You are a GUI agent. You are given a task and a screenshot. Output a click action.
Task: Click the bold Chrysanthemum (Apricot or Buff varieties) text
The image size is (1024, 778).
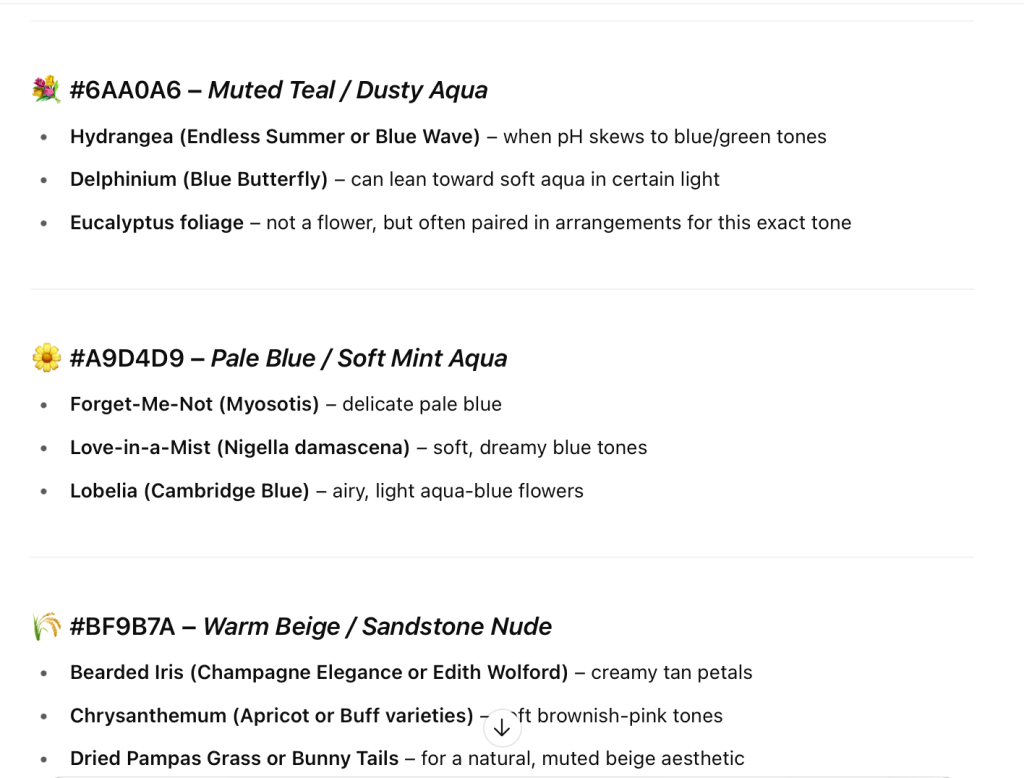click(x=272, y=716)
